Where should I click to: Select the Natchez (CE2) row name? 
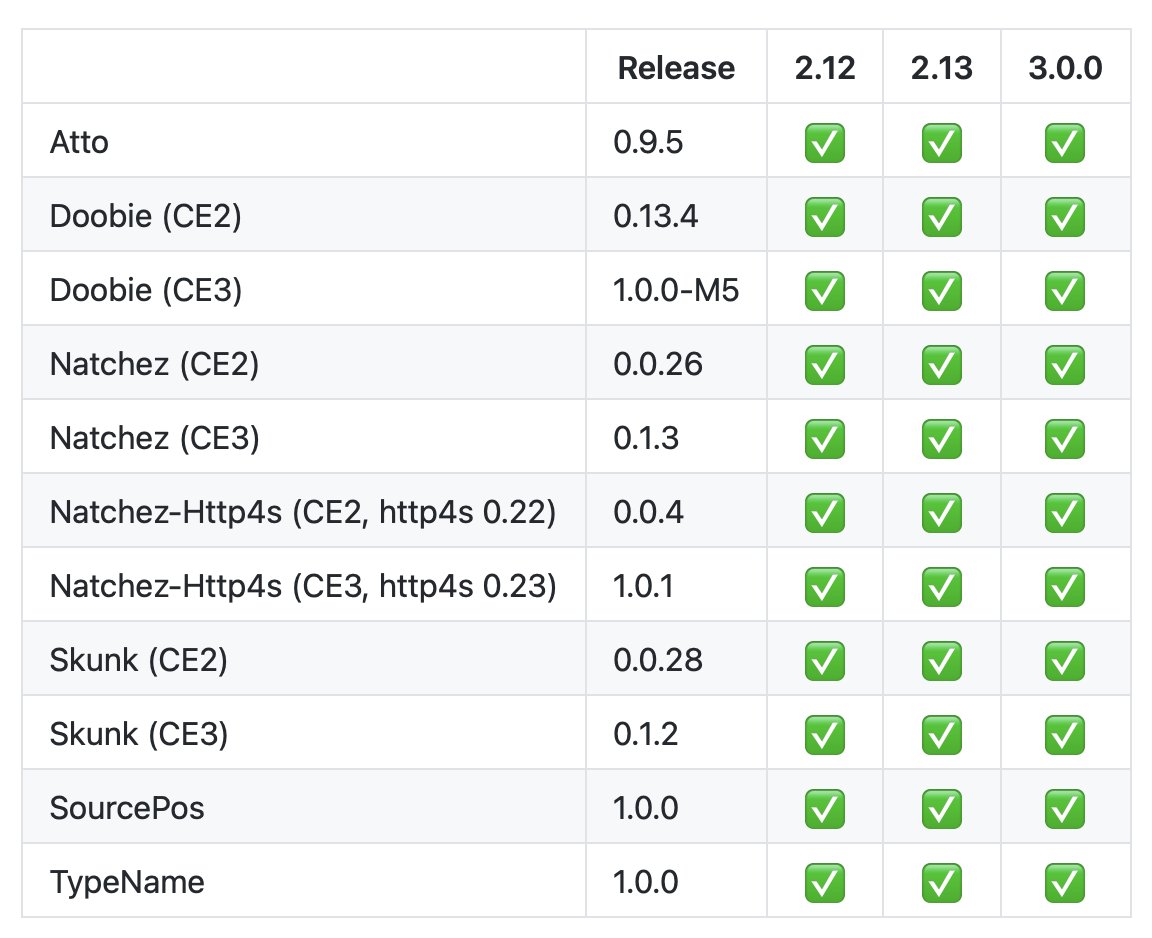click(x=154, y=365)
